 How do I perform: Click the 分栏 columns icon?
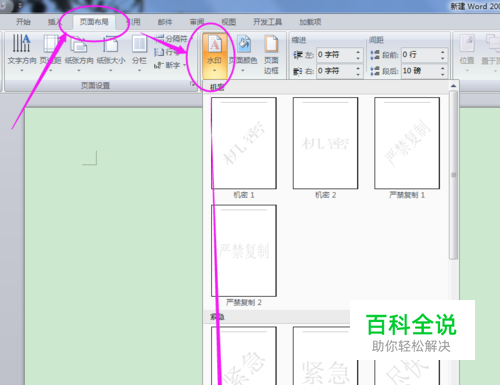click(139, 44)
